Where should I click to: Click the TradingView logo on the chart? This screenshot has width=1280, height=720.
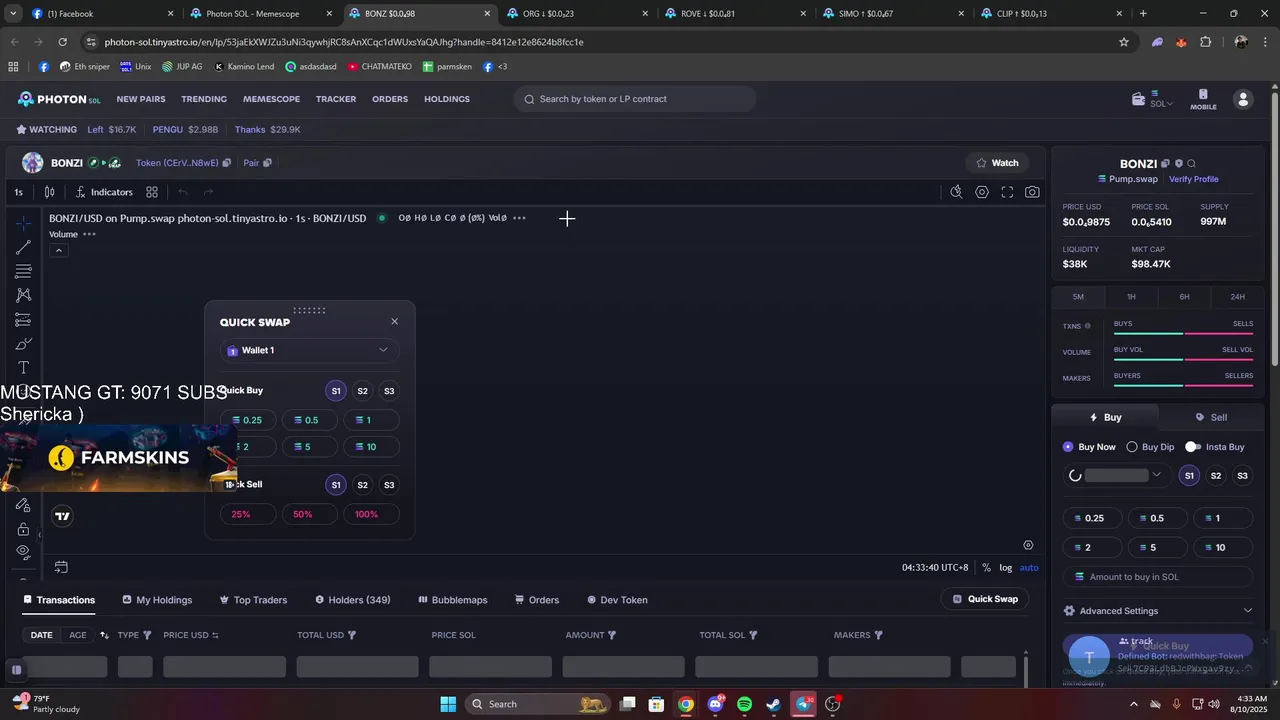[62, 516]
